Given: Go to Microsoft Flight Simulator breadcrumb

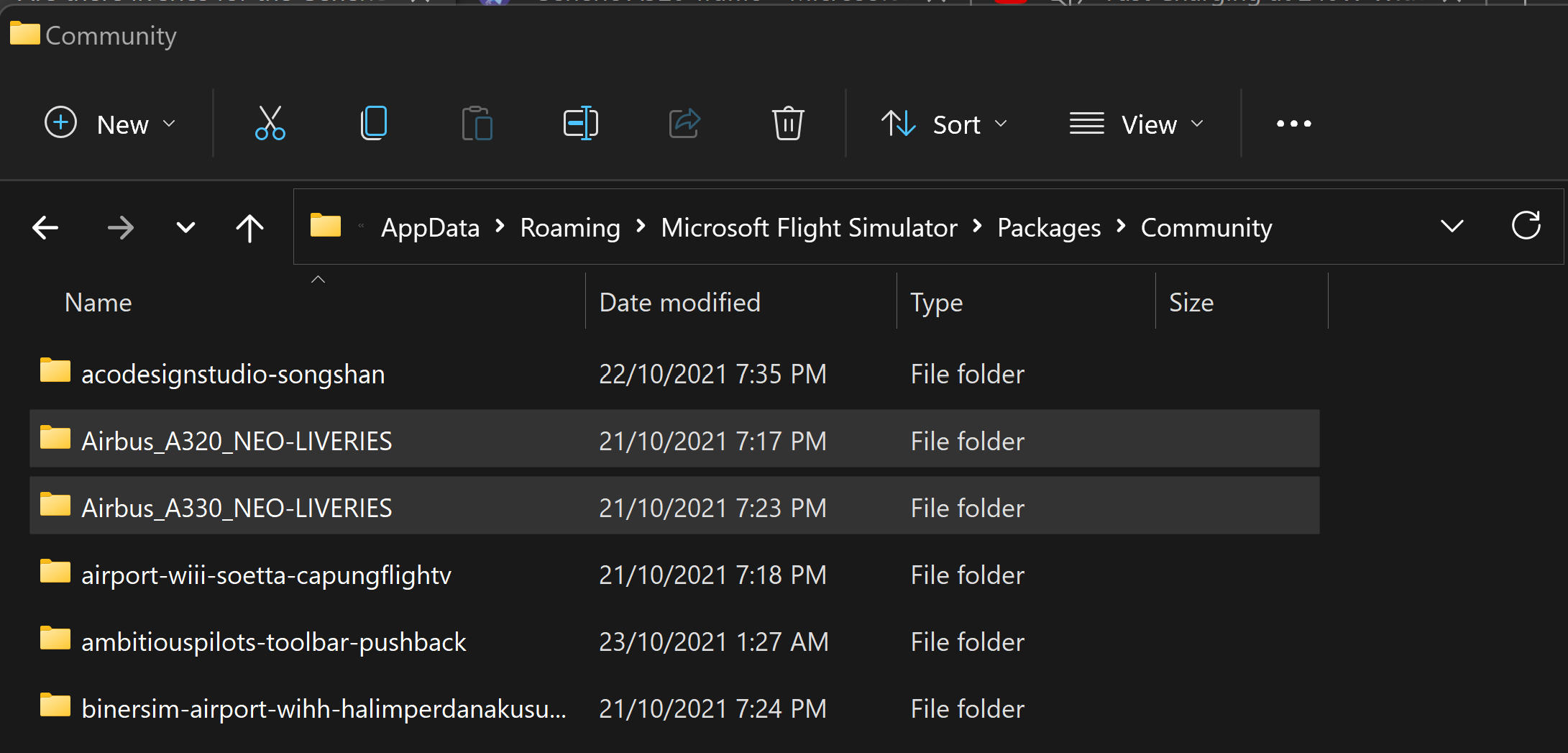Looking at the screenshot, I should 809,228.
